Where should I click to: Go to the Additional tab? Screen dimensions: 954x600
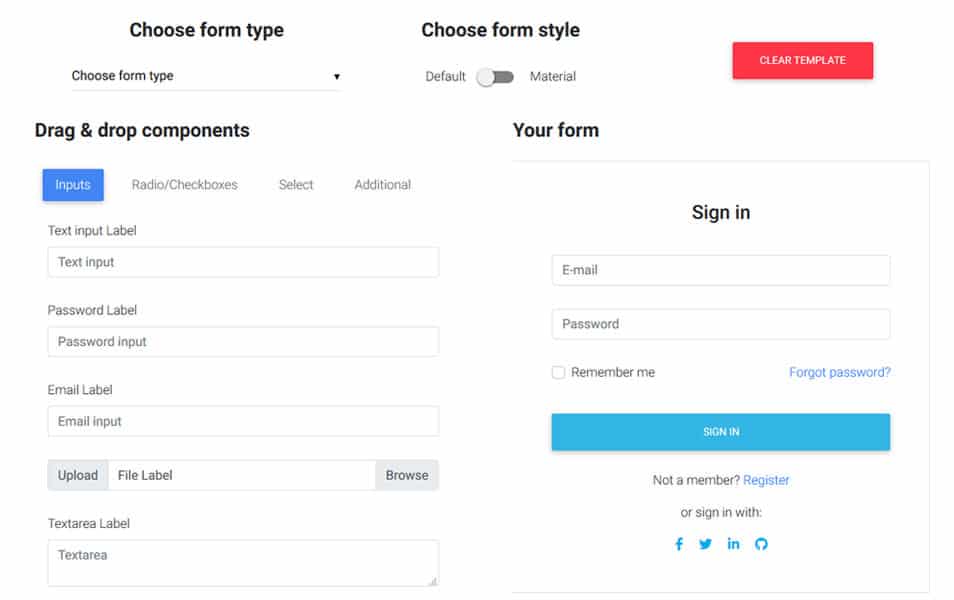click(x=382, y=185)
